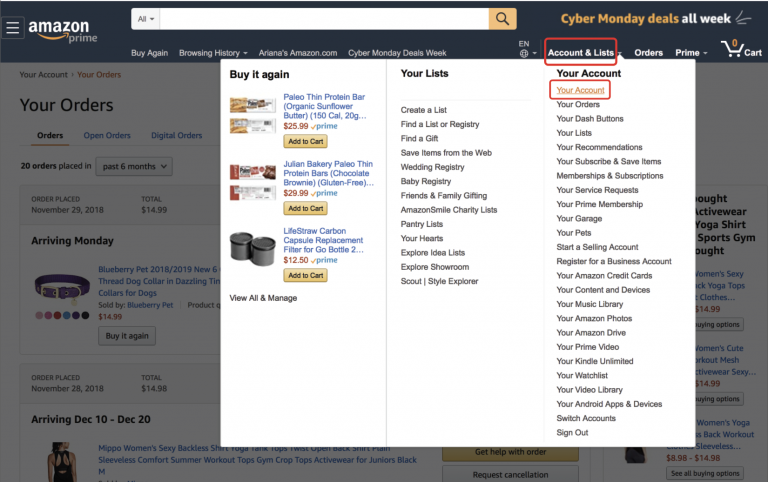Click Paleo Sunflower Butter bar thumbnail

253,116
